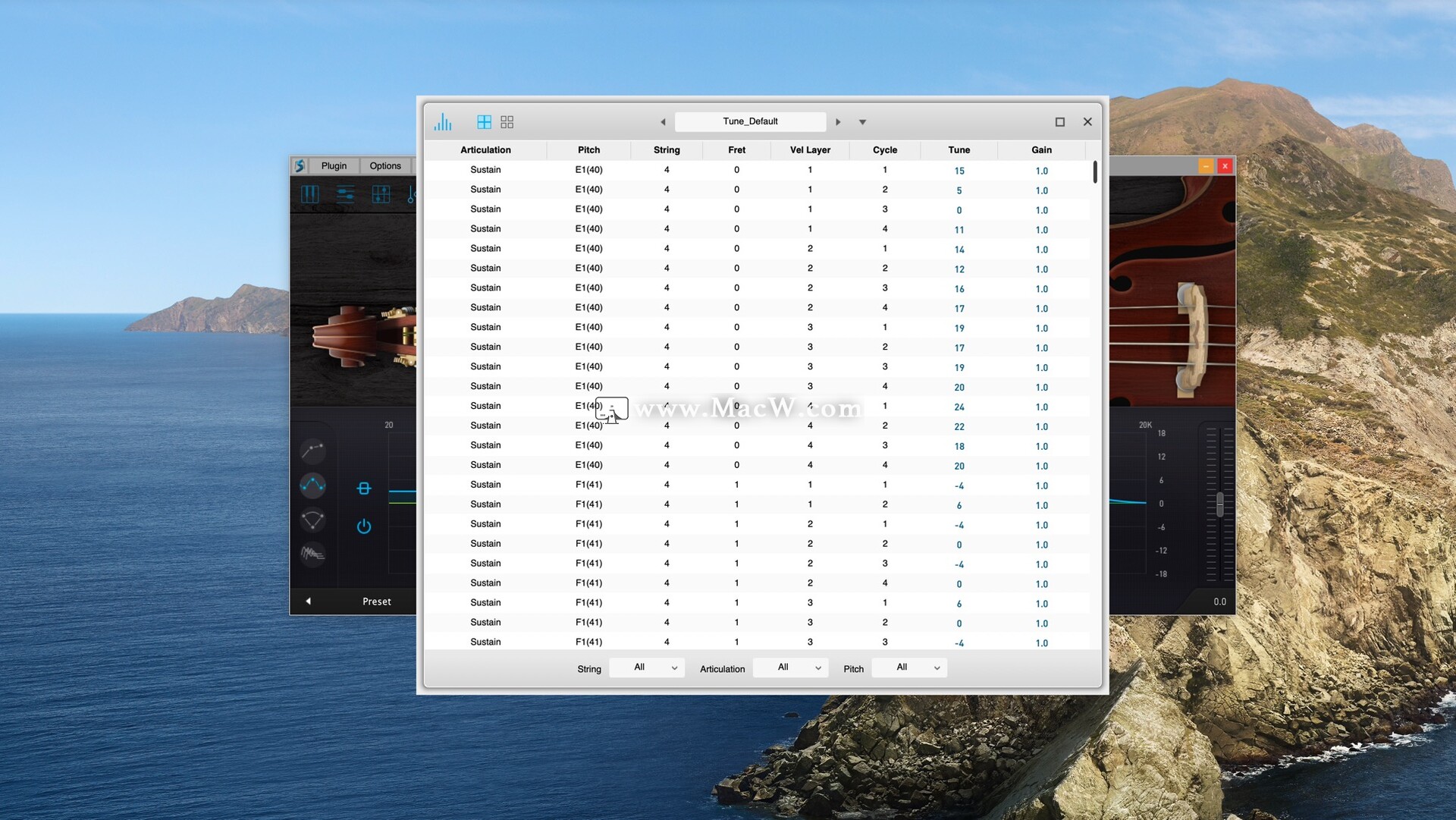The width and height of the screenshot is (1456, 820).
Task: Open the Articulation filter dropdown
Action: 791,668
